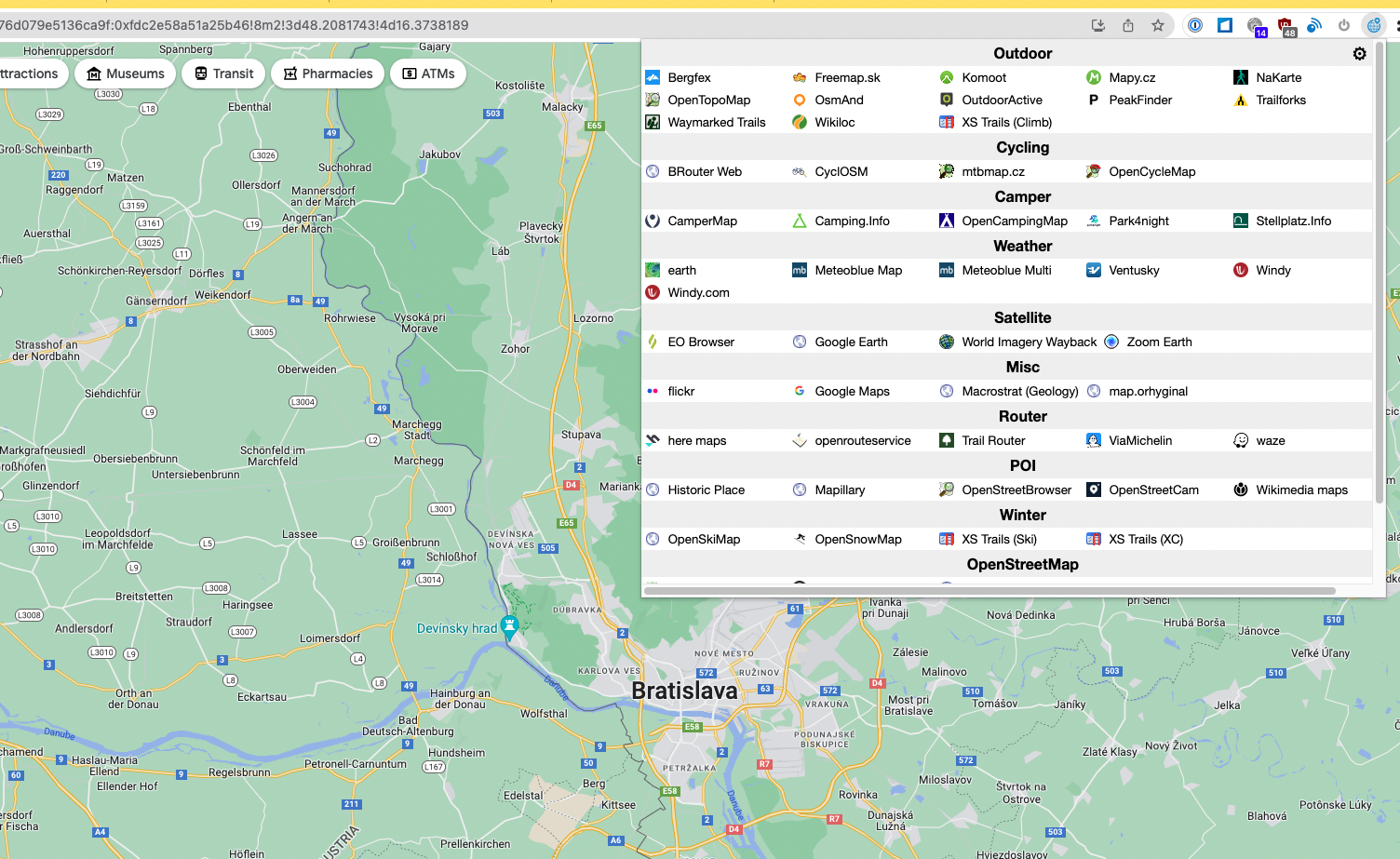This screenshot has width=1400, height=859.
Task: Open Bergfex map link
Action: 689,77
